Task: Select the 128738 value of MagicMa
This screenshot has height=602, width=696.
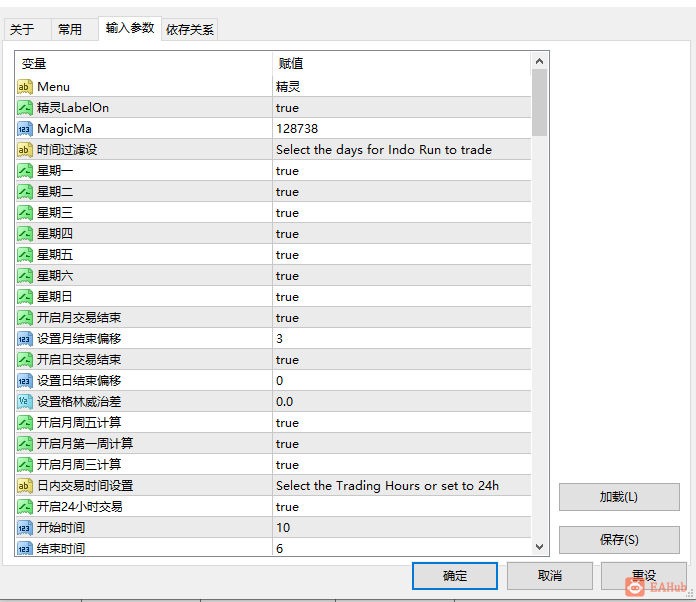Action: [297, 129]
